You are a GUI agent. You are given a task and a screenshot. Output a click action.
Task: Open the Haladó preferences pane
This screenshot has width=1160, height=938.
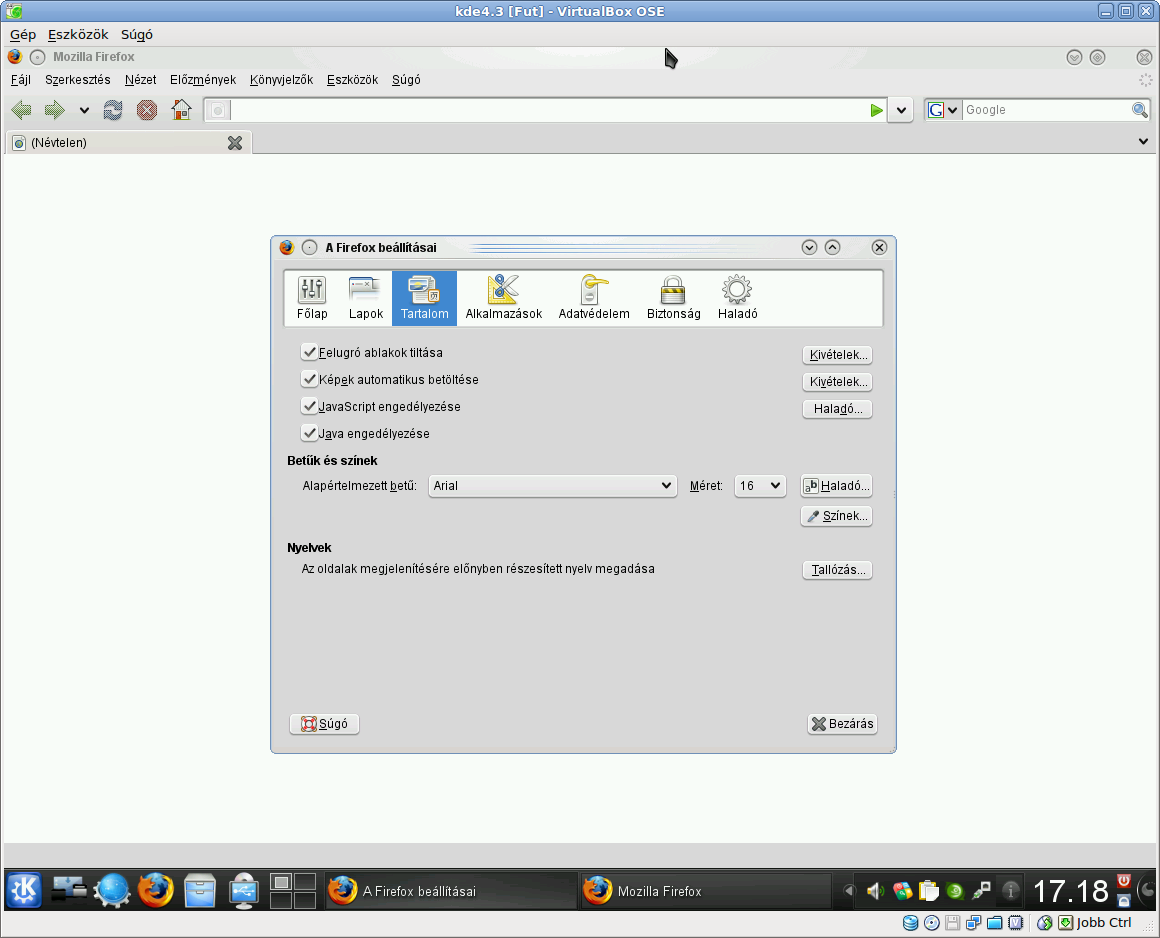pyautogui.click(x=738, y=298)
